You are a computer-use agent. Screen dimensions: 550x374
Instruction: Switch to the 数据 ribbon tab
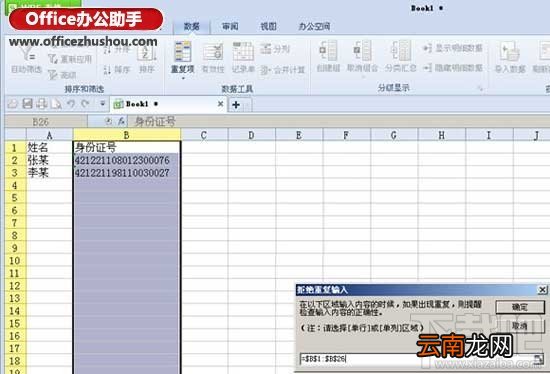pyautogui.click(x=192, y=26)
